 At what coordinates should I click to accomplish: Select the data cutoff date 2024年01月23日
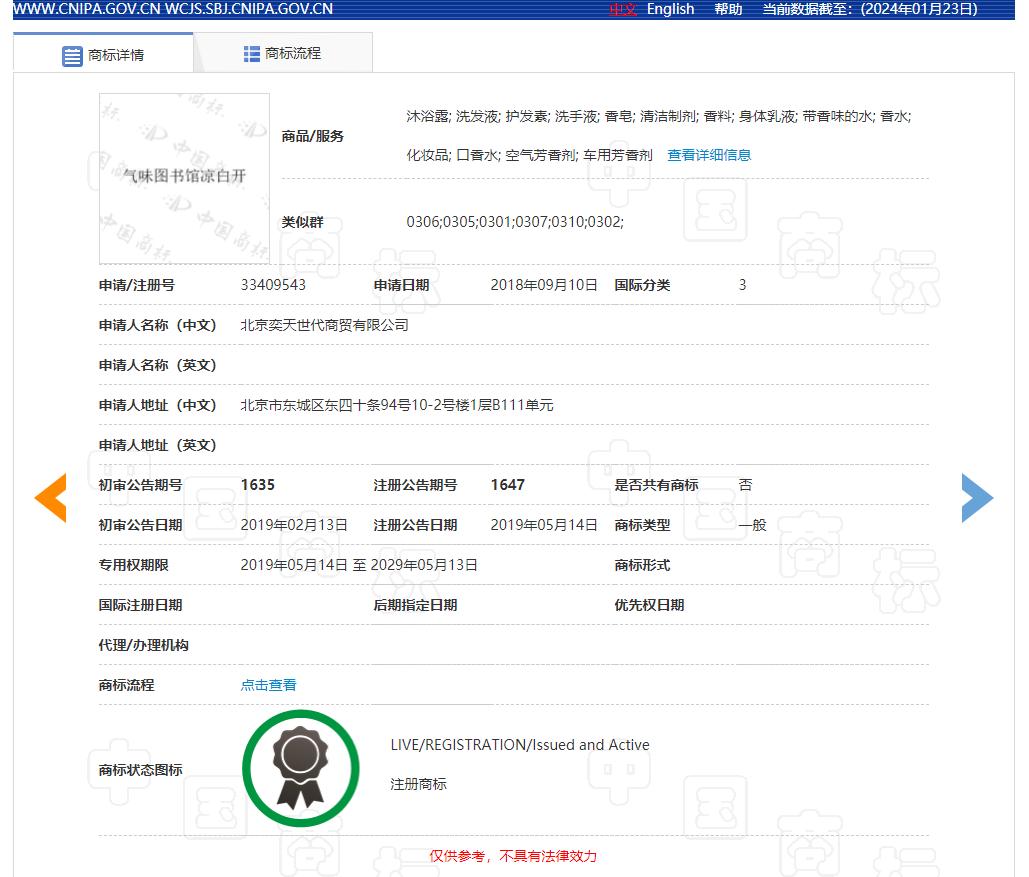[919, 9]
